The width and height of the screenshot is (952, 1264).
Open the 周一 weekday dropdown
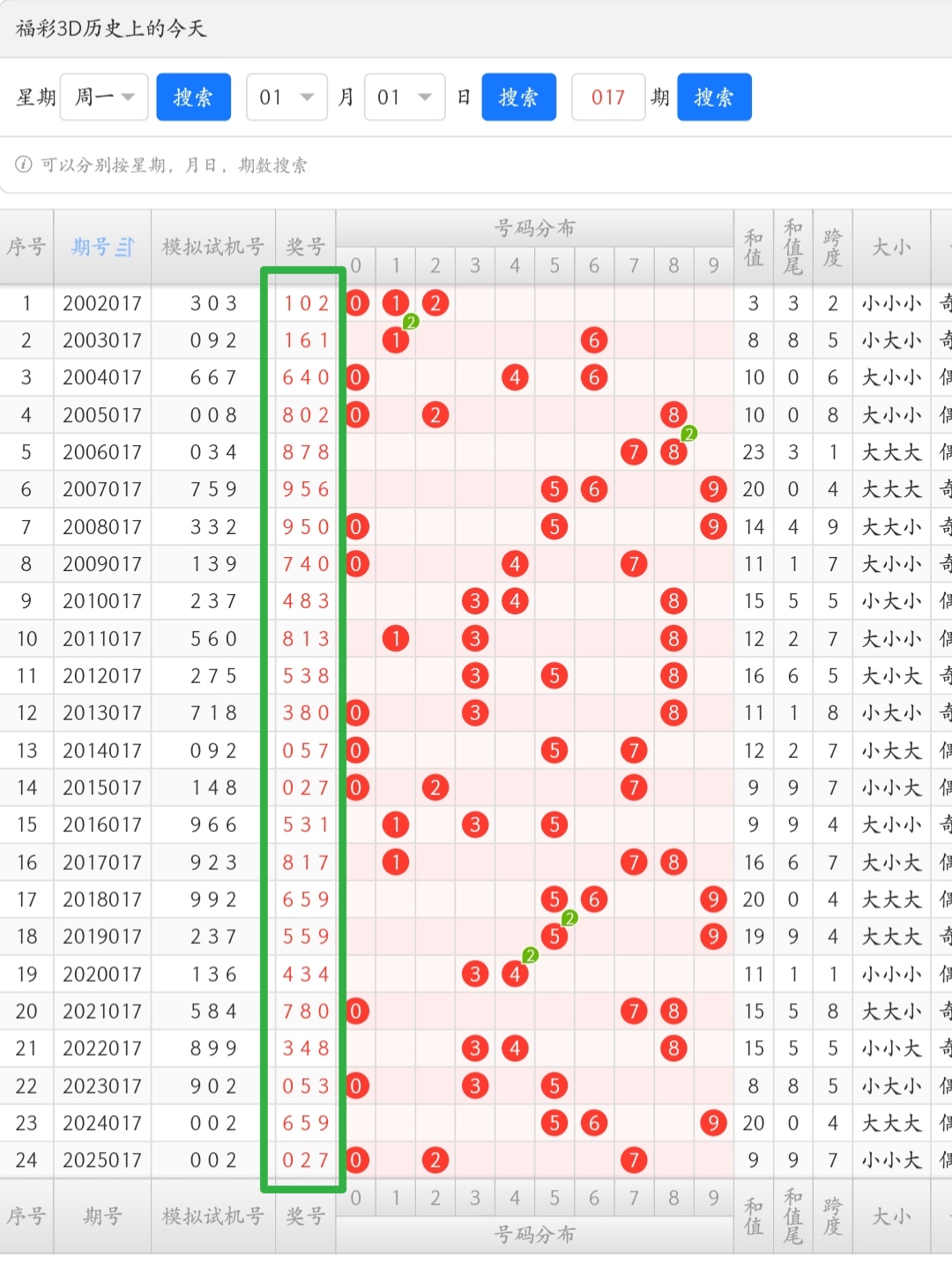click(x=103, y=97)
